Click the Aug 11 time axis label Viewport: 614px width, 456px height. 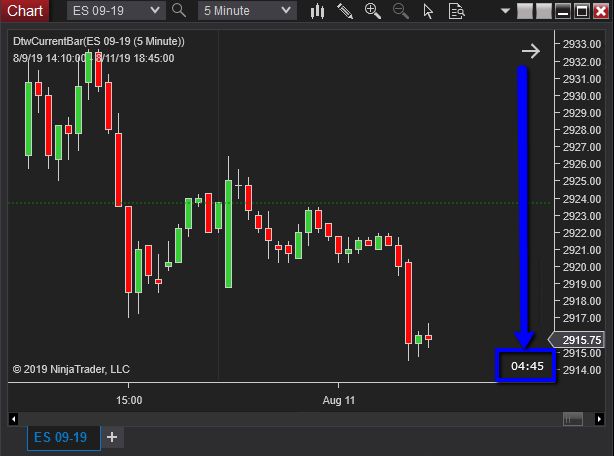tap(339, 400)
